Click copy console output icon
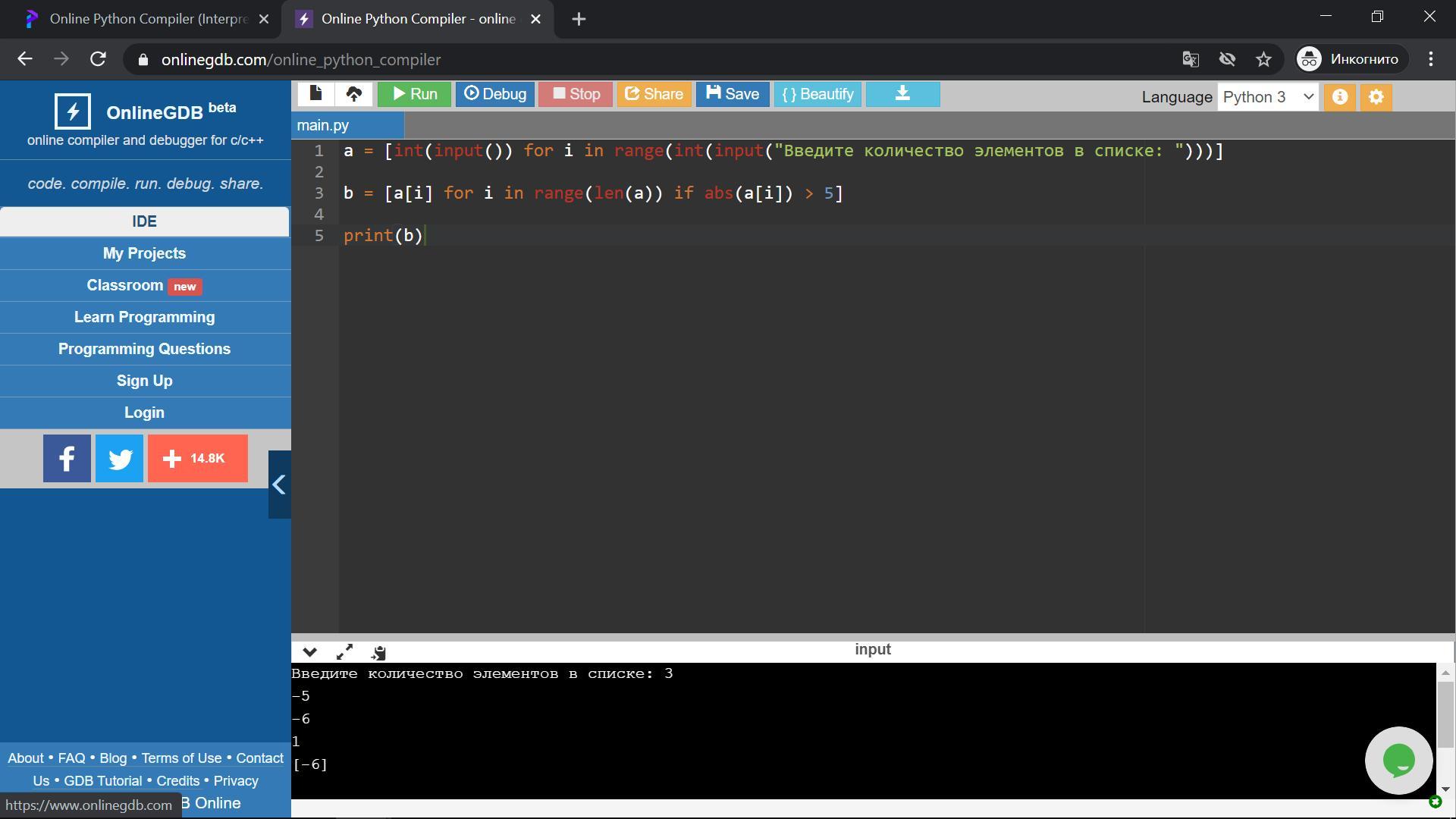 tap(379, 652)
